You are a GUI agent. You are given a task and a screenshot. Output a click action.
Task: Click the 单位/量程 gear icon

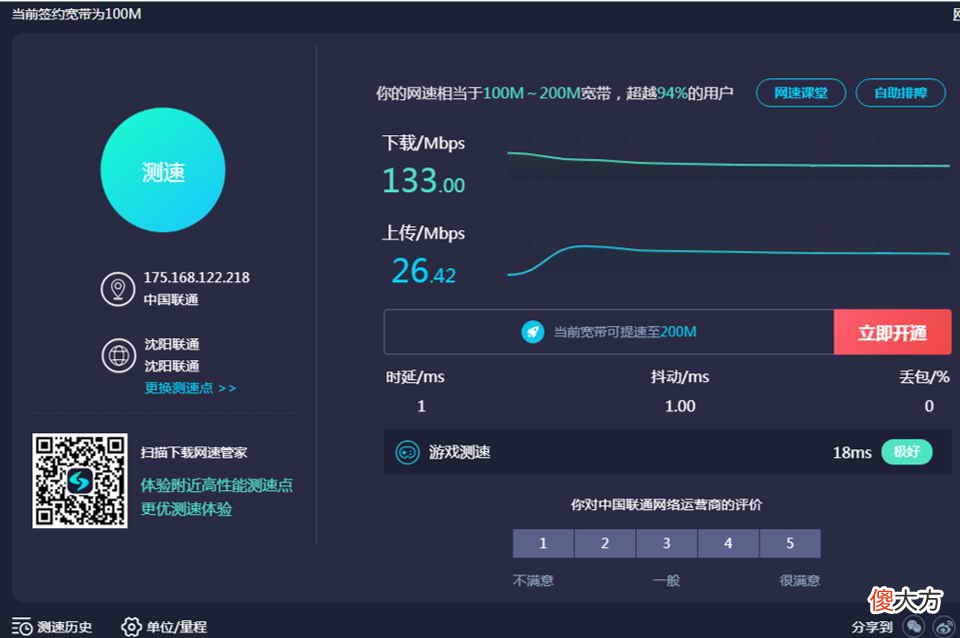pos(132,626)
